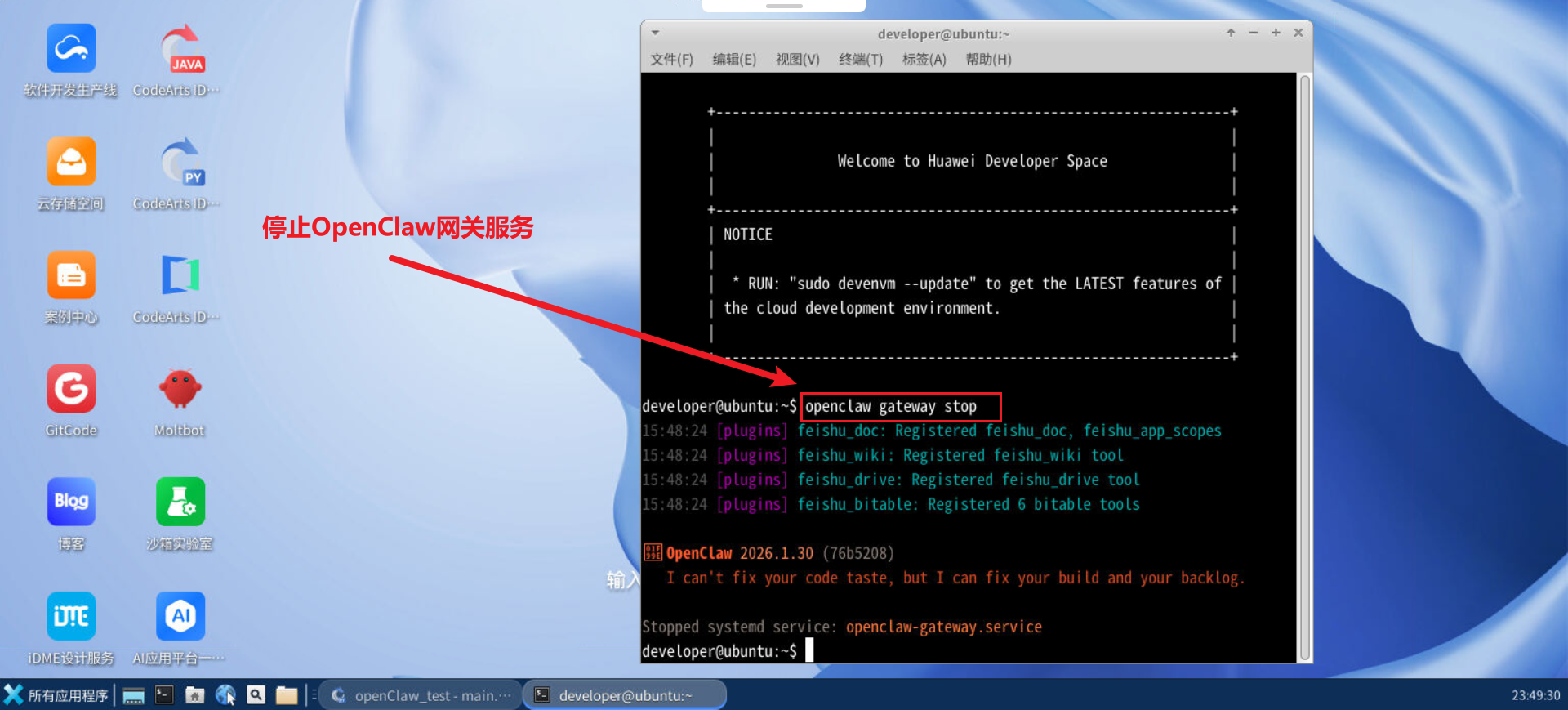Click the terminal keep-above arrow button
This screenshot has width=1568, height=710.
[x=1231, y=33]
